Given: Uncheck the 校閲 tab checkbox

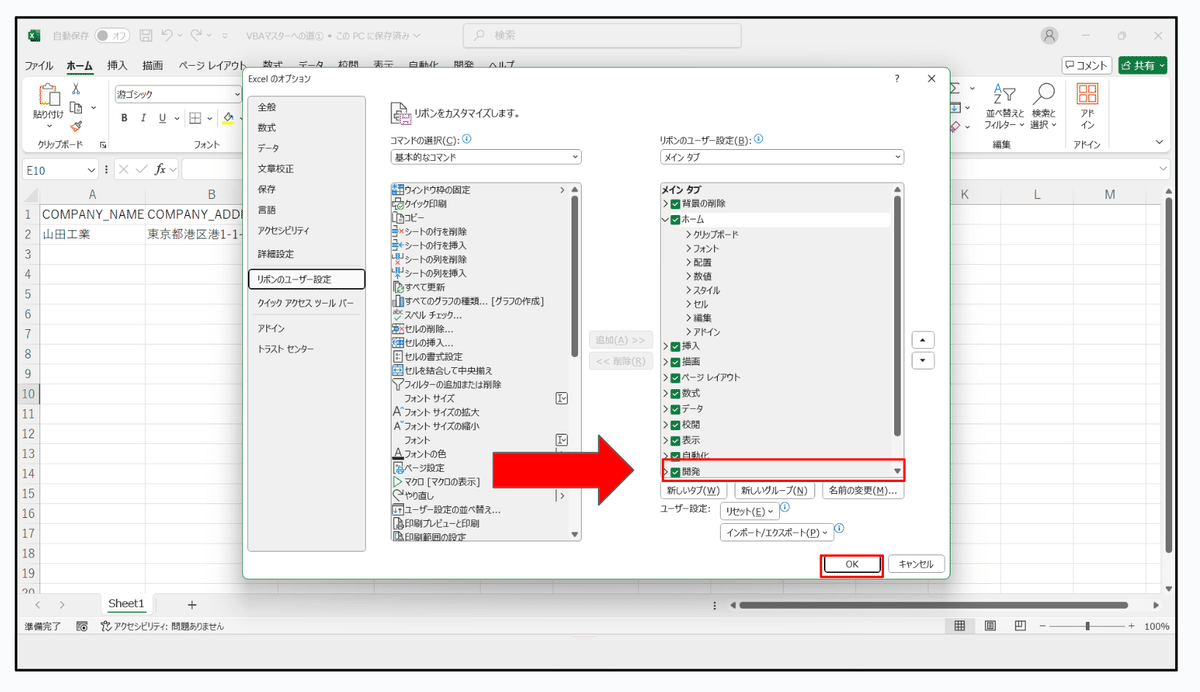Looking at the screenshot, I should click(x=676, y=425).
